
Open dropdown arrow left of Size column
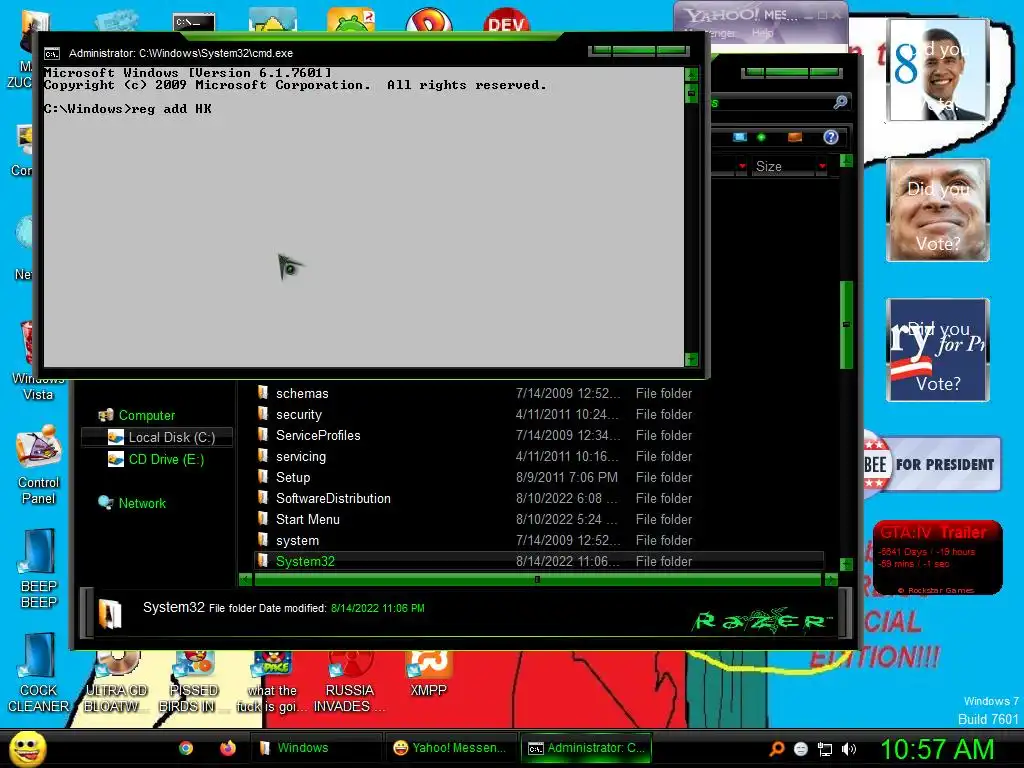pos(742,167)
